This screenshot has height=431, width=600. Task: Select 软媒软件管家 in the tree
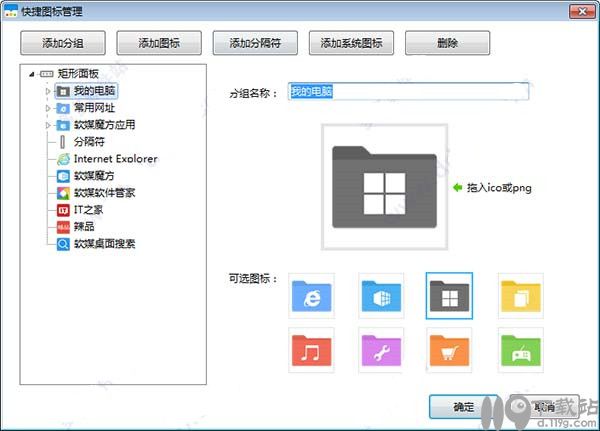coord(104,193)
